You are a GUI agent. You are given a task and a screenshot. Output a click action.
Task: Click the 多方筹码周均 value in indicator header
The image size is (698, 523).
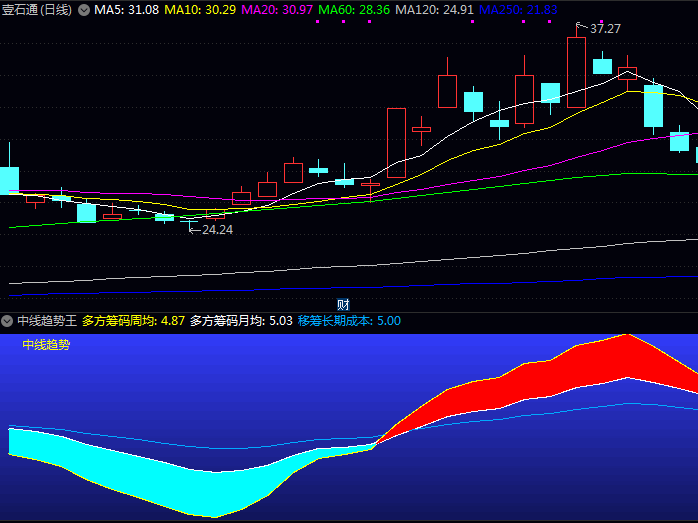click(x=133, y=321)
